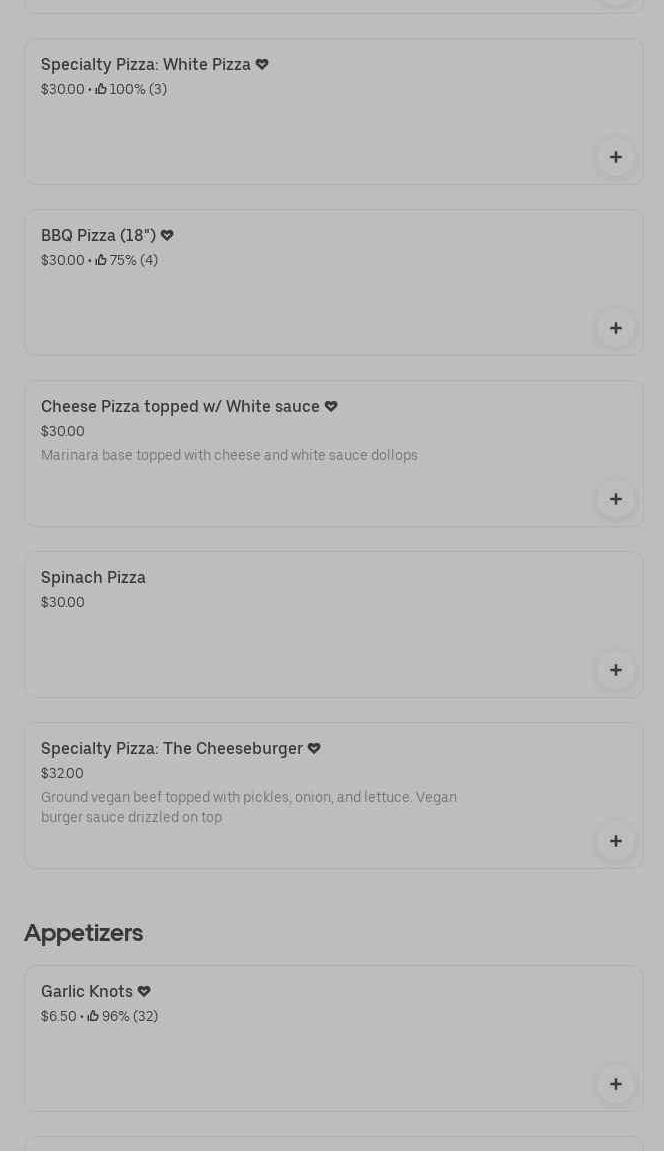Click heart icon next to BBQ Pizza

click(167, 236)
